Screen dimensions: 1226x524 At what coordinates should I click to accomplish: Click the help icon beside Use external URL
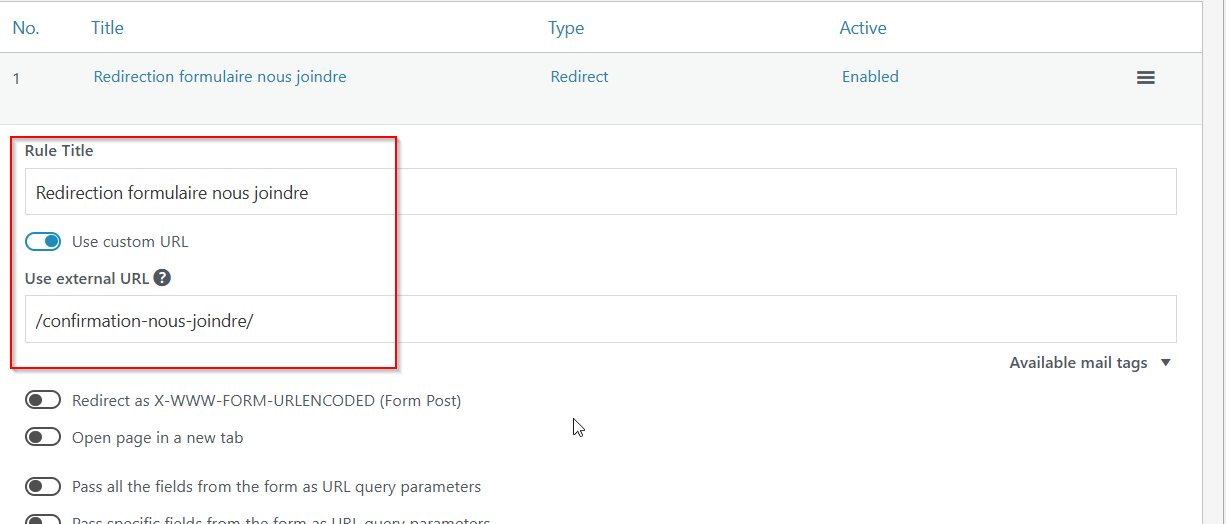(x=162, y=279)
